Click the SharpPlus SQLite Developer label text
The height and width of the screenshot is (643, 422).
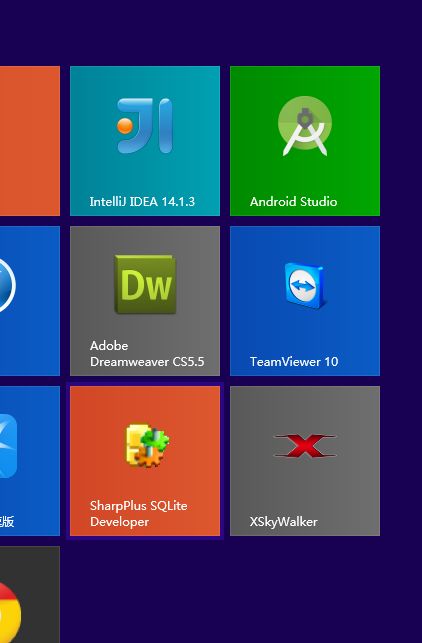coord(139,513)
